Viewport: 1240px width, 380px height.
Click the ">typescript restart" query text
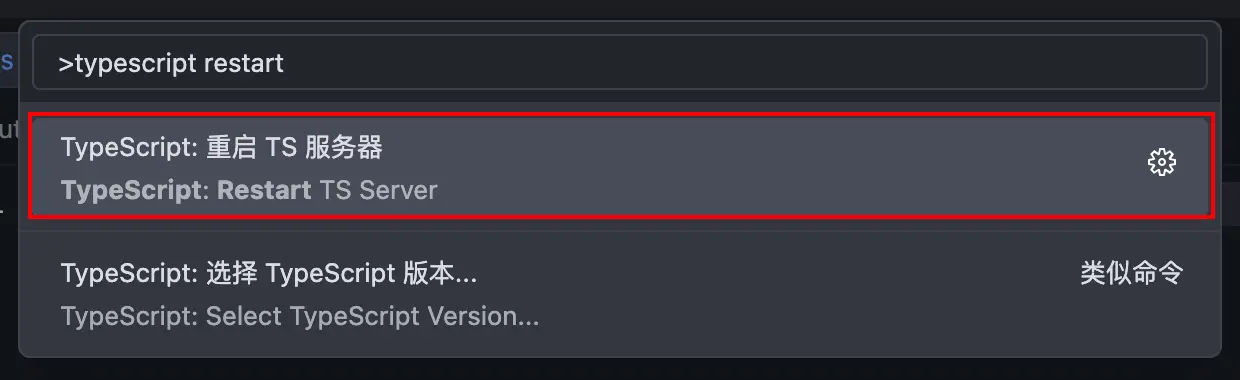click(x=171, y=63)
